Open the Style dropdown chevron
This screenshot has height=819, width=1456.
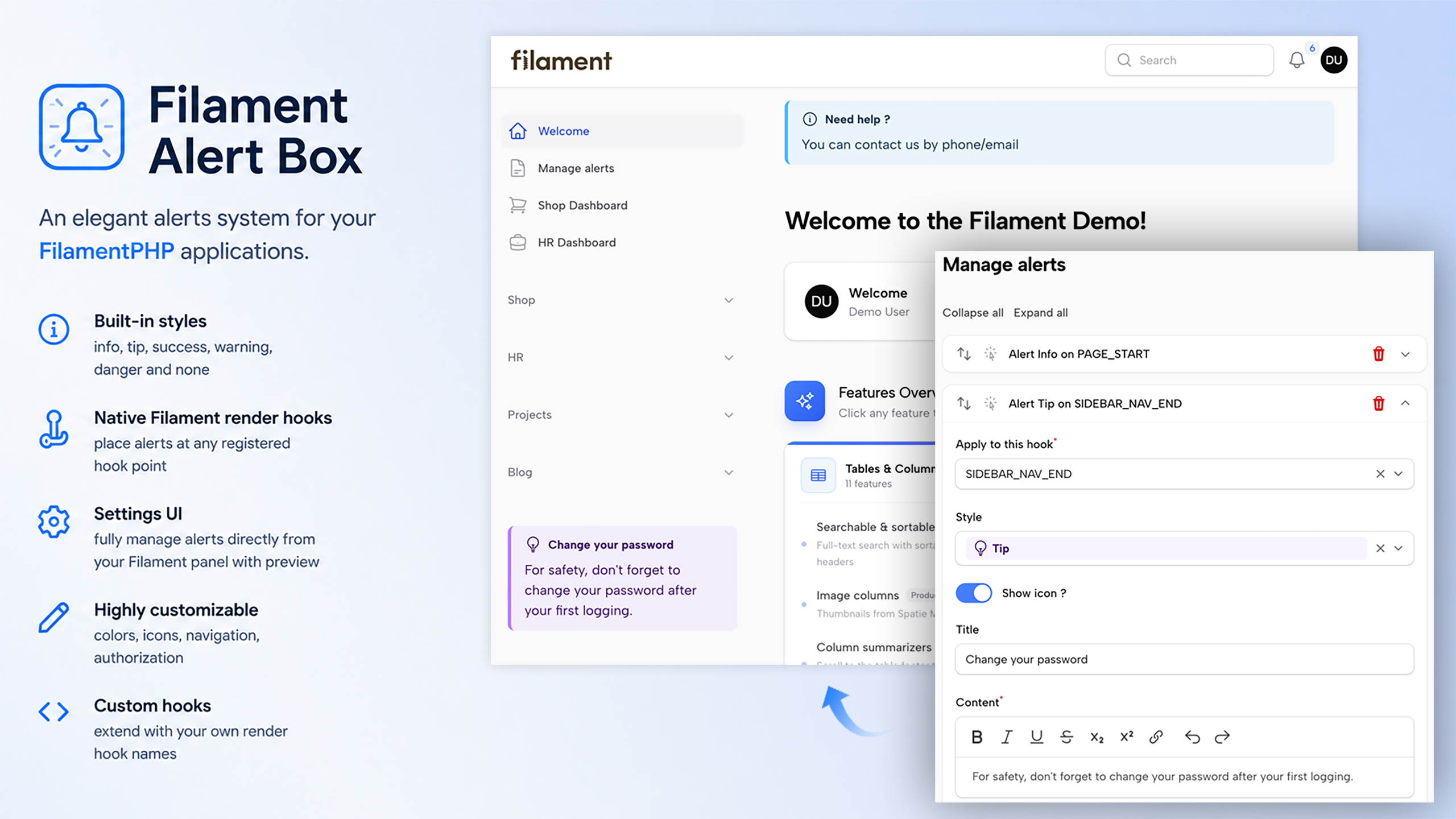click(1399, 548)
